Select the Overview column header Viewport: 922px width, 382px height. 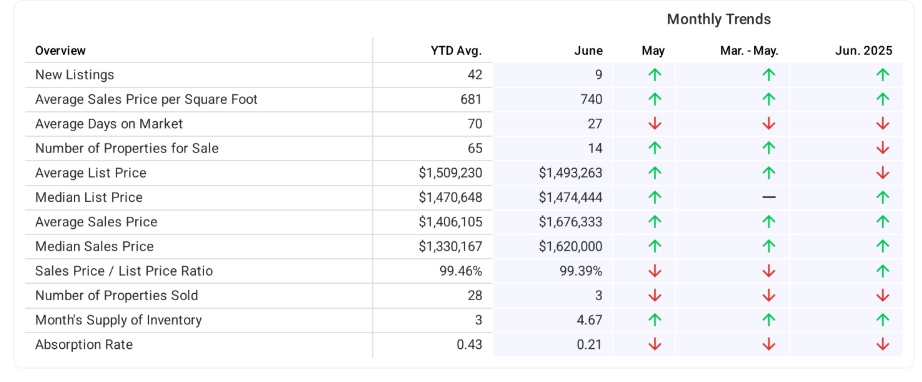point(61,51)
